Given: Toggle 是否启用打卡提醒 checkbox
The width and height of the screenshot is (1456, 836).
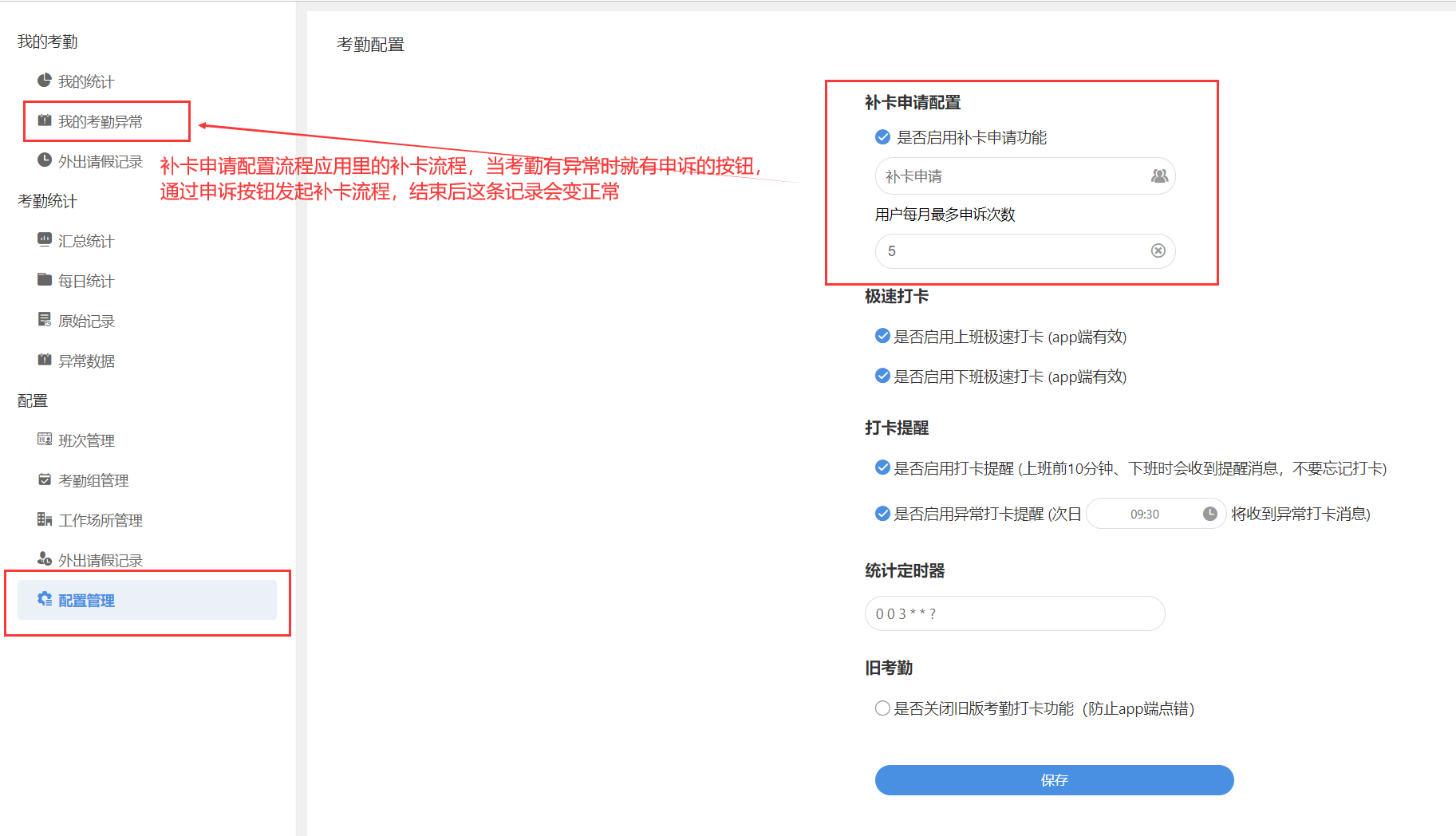Looking at the screenshot, I should click(x=882, y=467).
